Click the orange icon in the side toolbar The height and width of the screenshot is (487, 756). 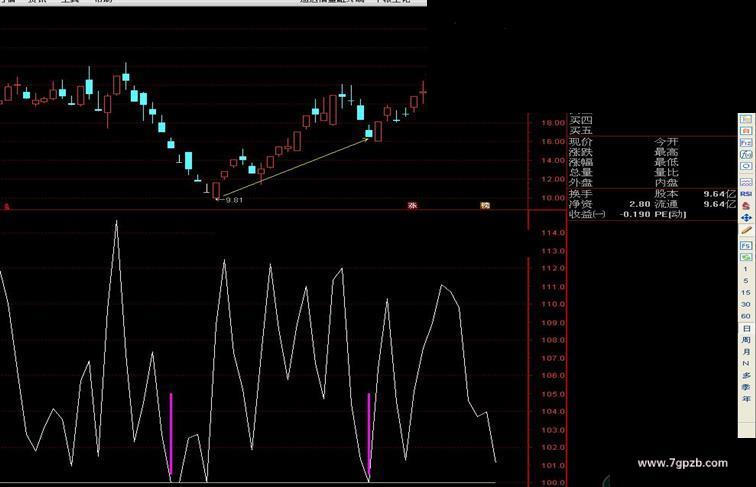click(746, 131)
